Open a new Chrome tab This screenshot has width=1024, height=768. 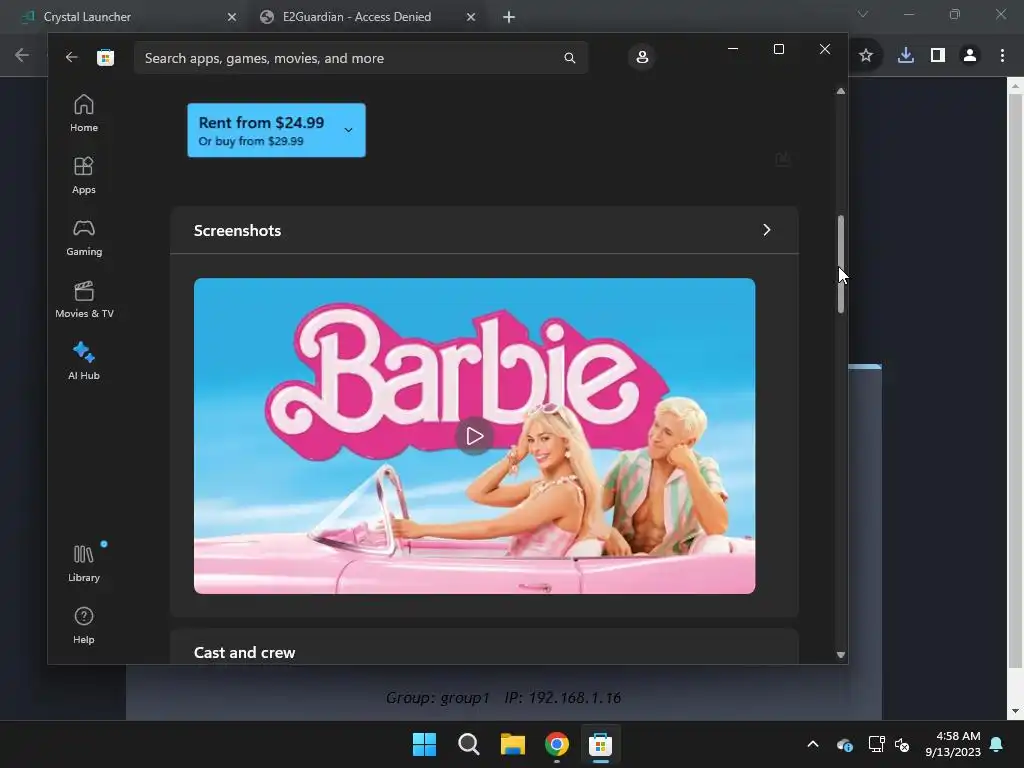pos(509,17)
